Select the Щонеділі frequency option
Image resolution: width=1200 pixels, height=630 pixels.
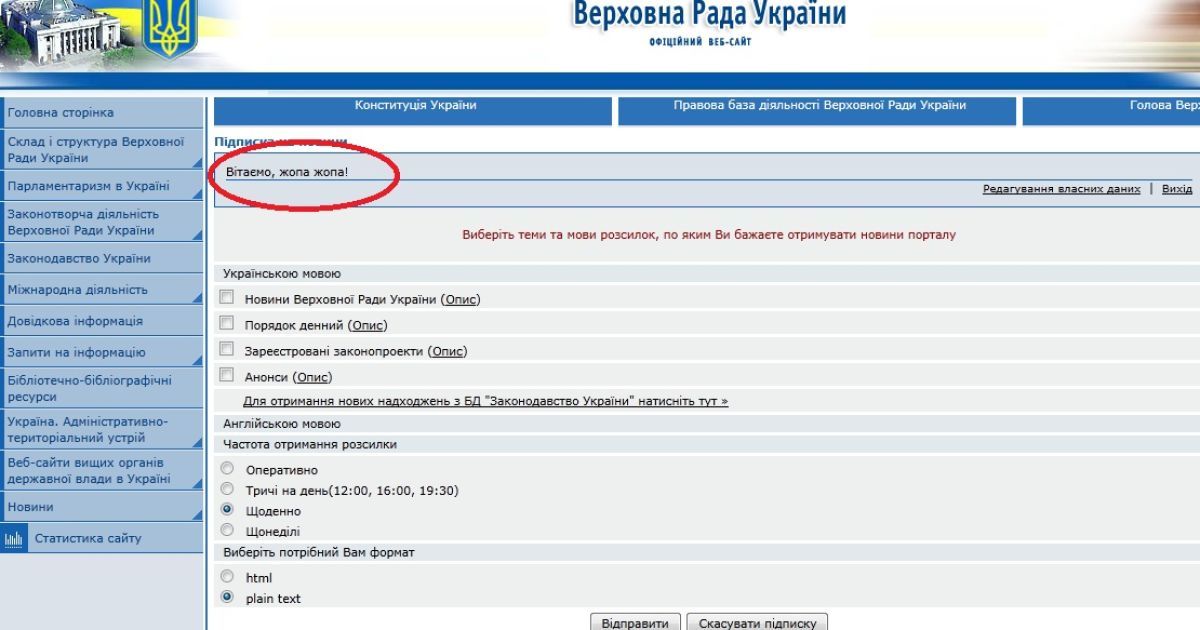pyautogui.click(x=227, y=530)
